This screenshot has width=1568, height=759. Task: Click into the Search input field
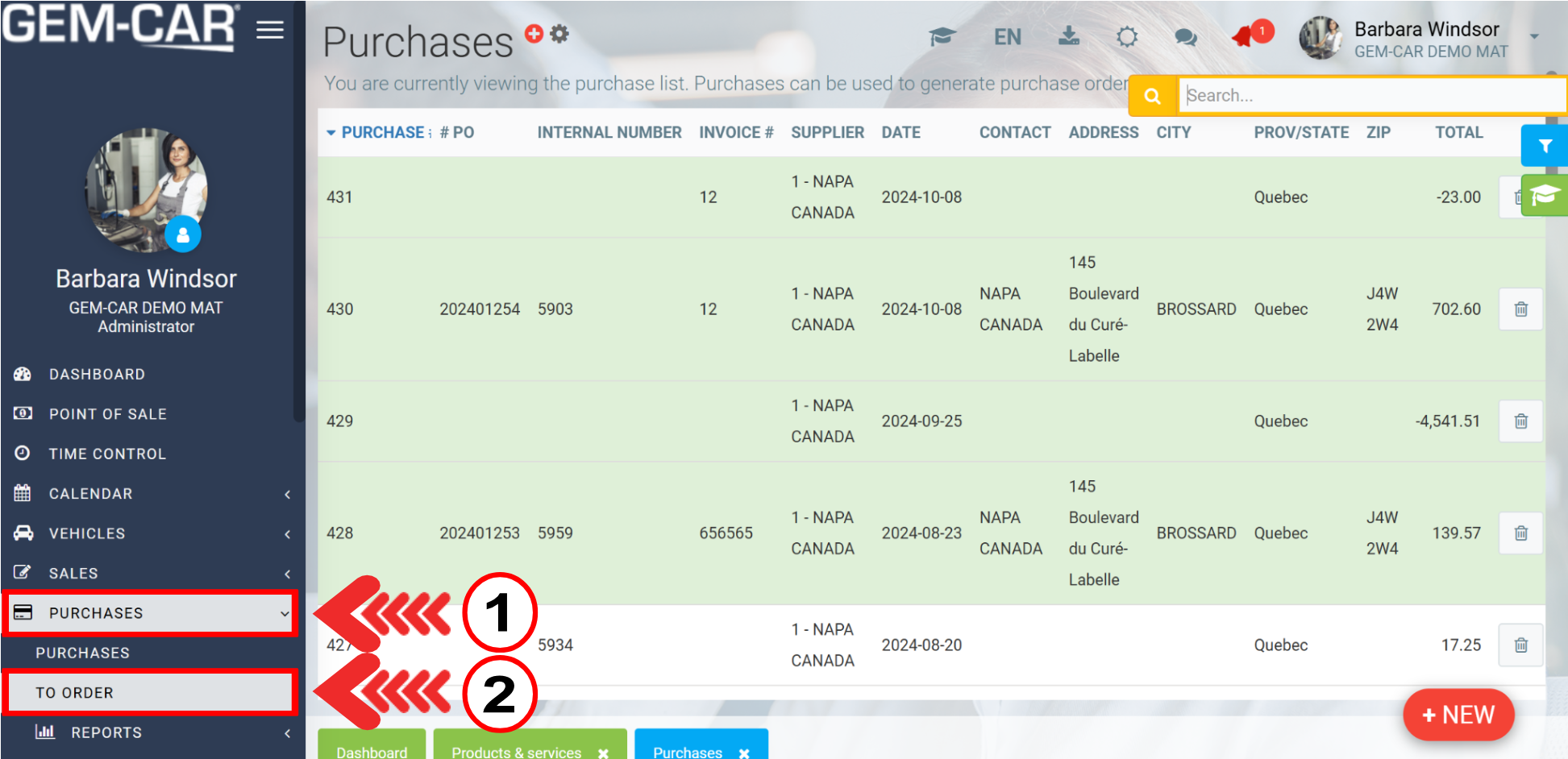(1370, 96)
